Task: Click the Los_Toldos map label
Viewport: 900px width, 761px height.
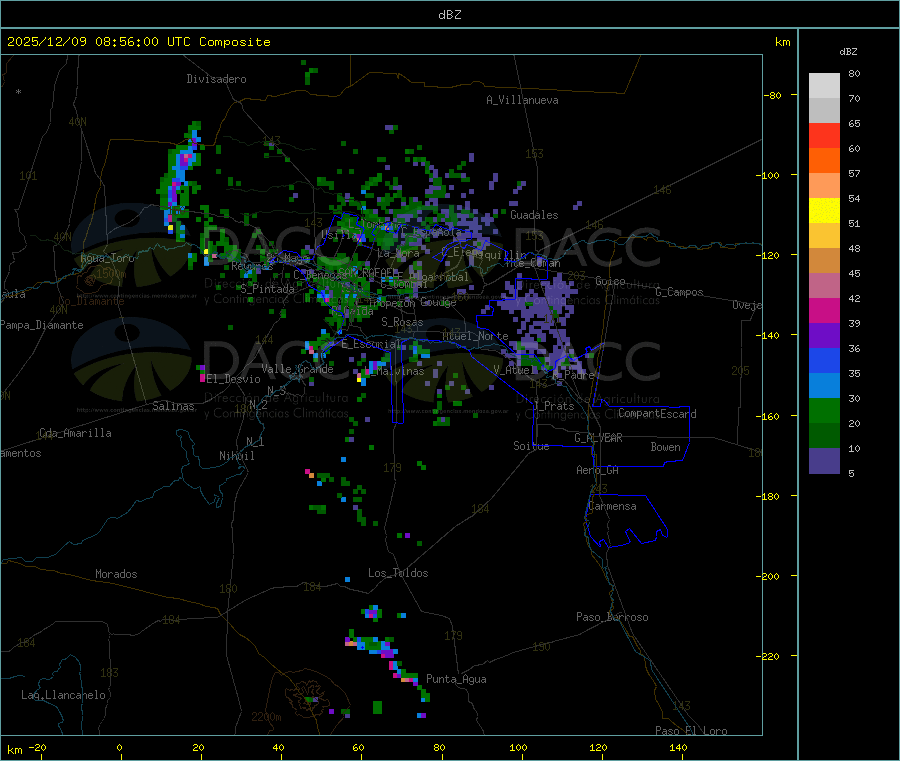Action: [x=398, y=573]
